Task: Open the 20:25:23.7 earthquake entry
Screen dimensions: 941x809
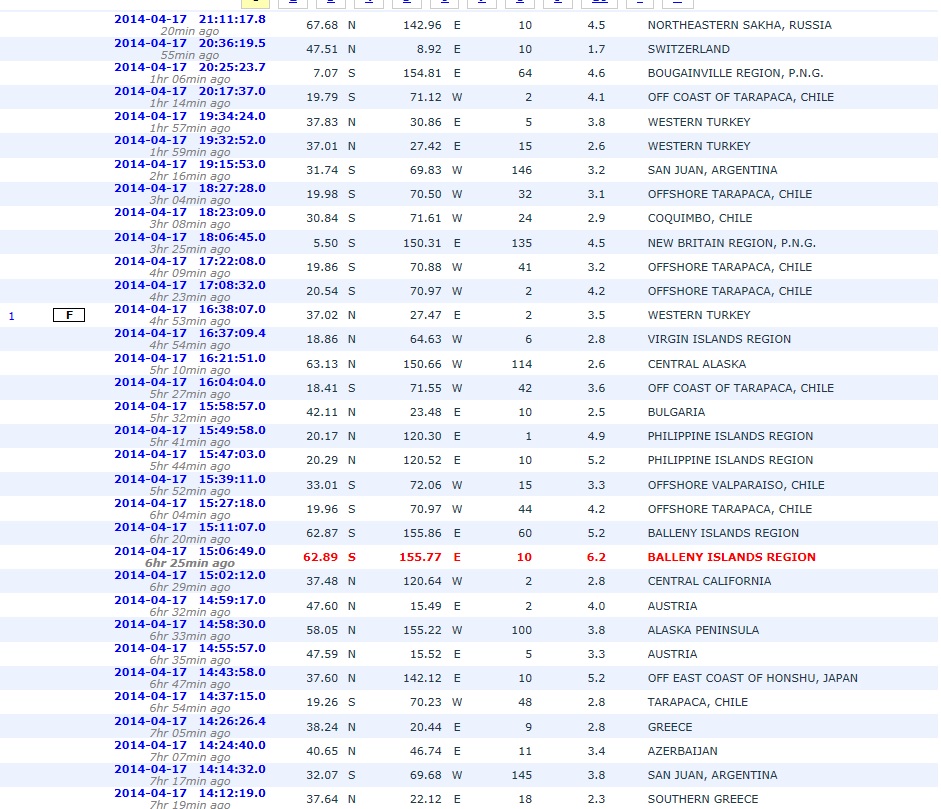Action: pos(190,67)
